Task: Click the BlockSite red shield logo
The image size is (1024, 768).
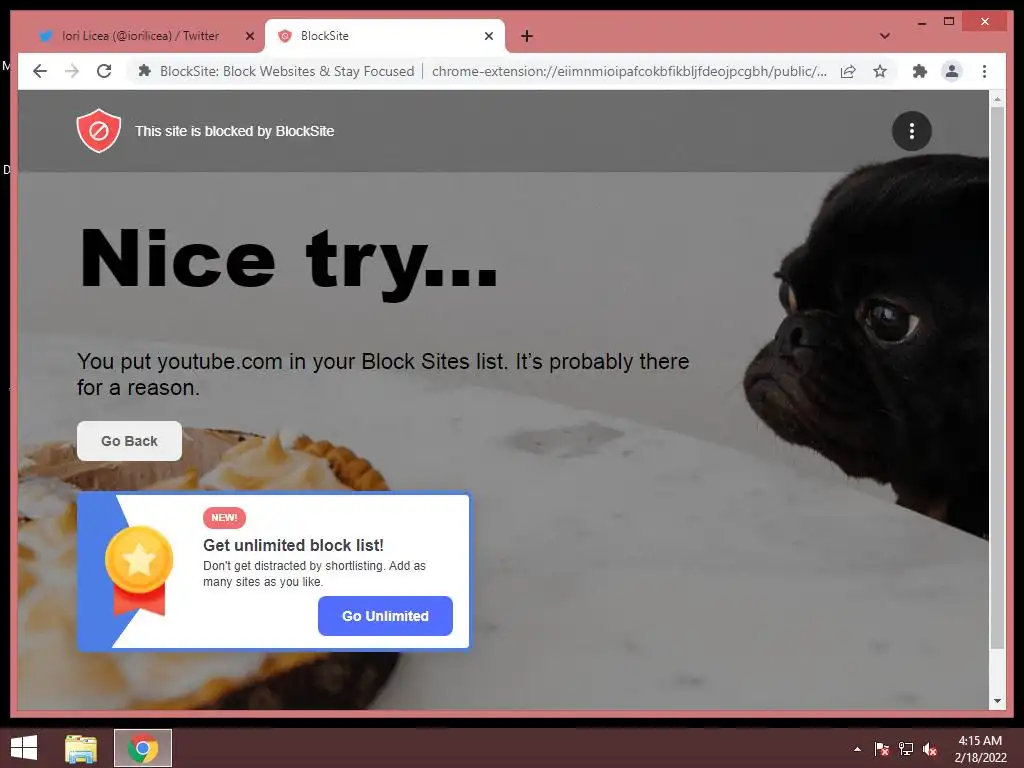Action: (99, 131)
